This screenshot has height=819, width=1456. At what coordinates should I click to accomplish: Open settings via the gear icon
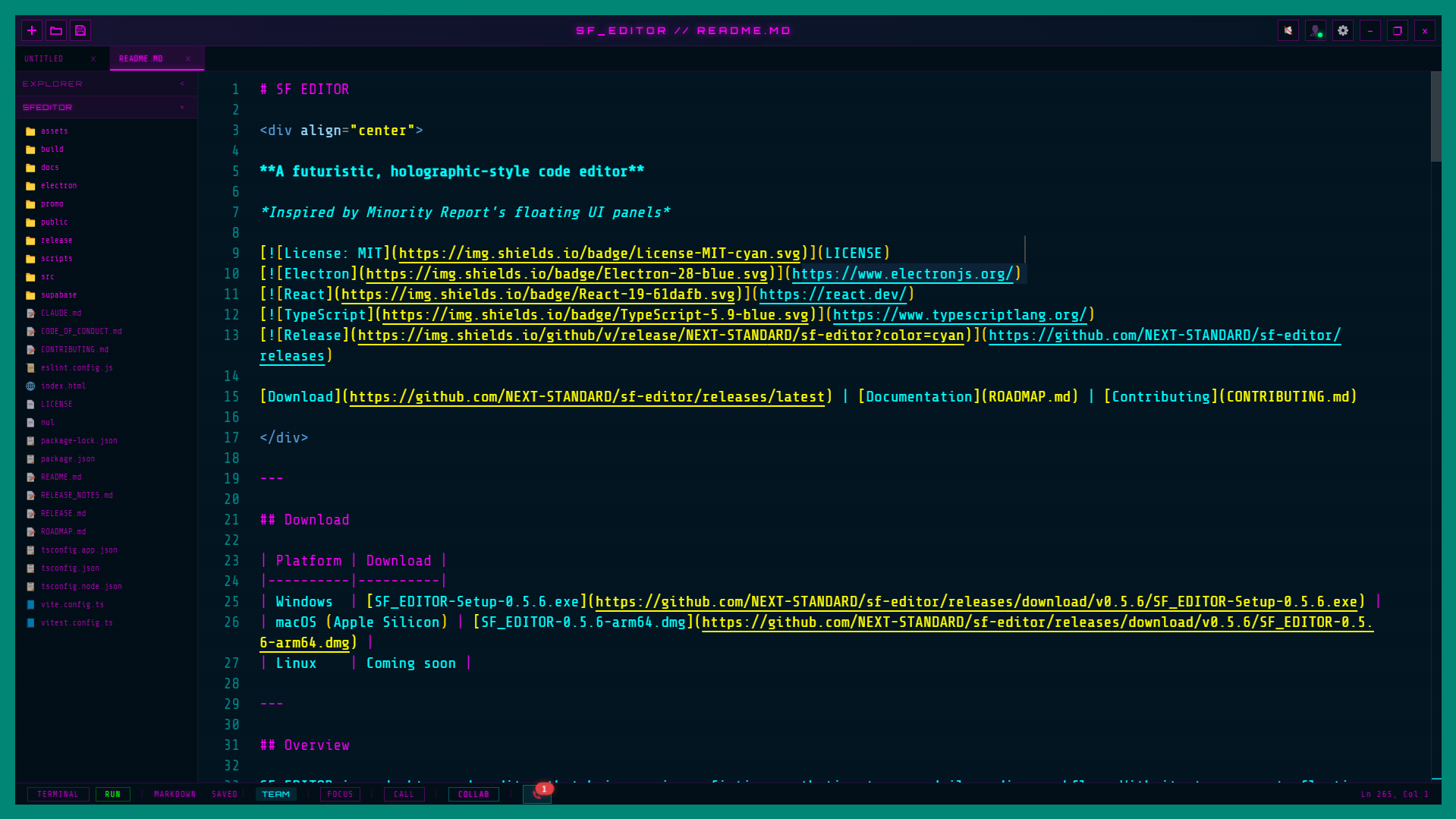[1343, 30]
